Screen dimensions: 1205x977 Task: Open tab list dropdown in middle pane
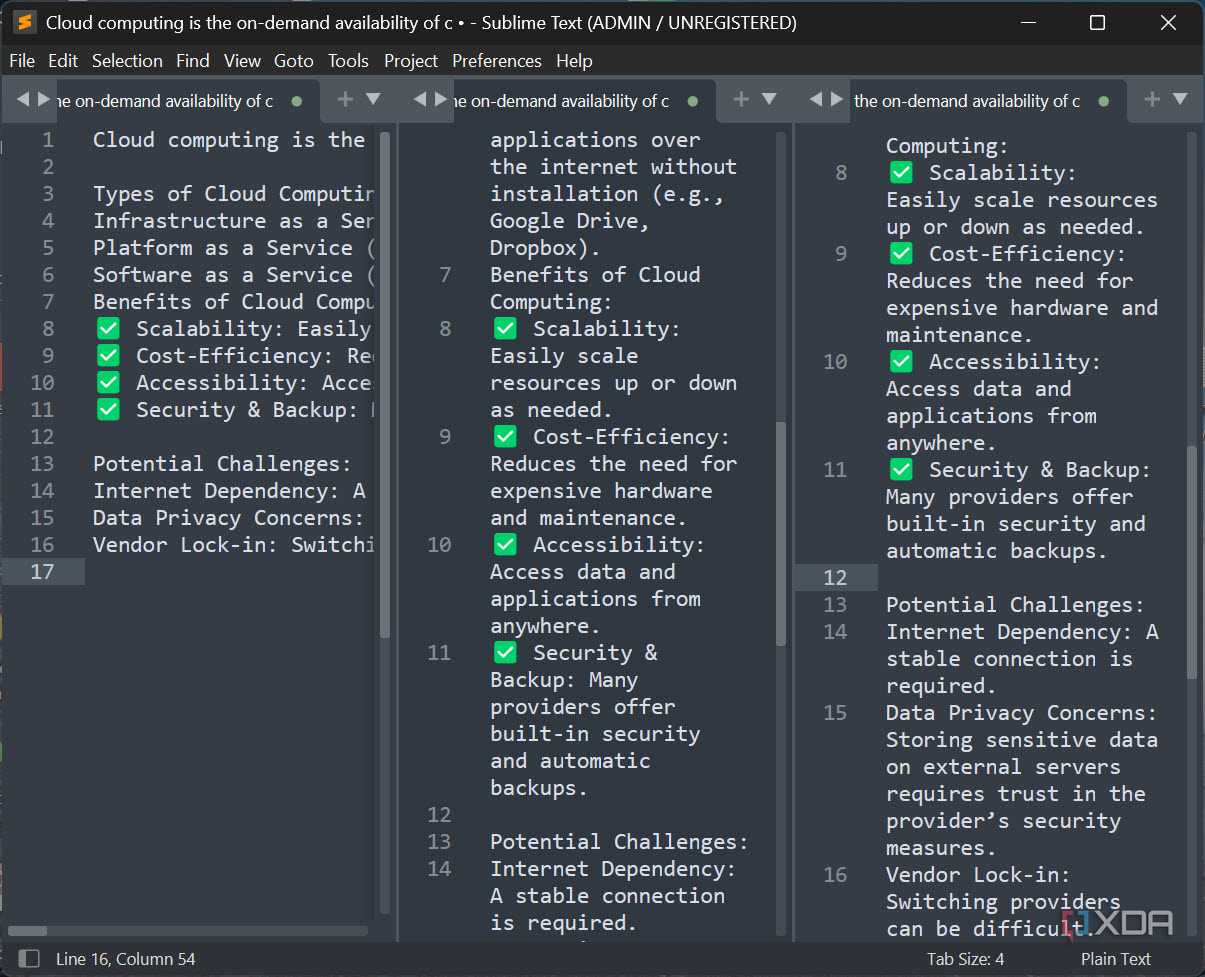[x=769, y=99]
